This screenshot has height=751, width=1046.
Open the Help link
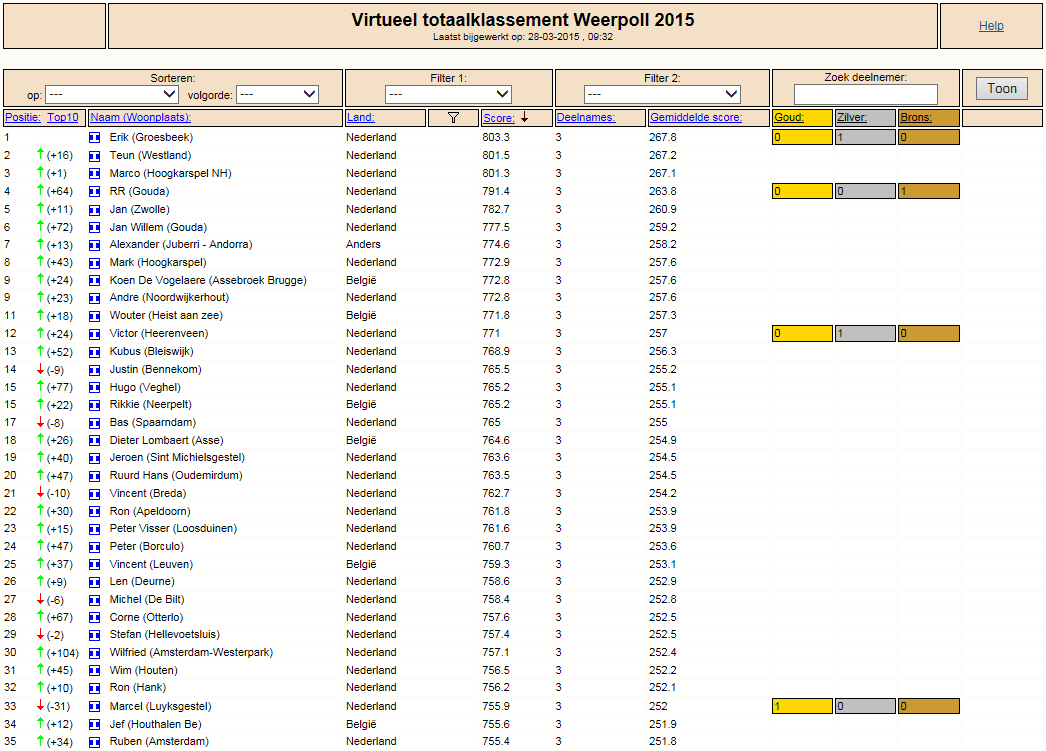[991, 26]
